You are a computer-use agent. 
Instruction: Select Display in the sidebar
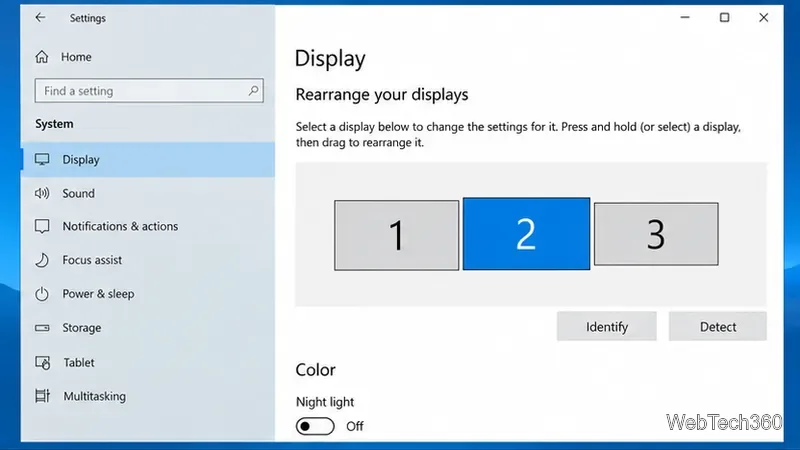point(148,160)
